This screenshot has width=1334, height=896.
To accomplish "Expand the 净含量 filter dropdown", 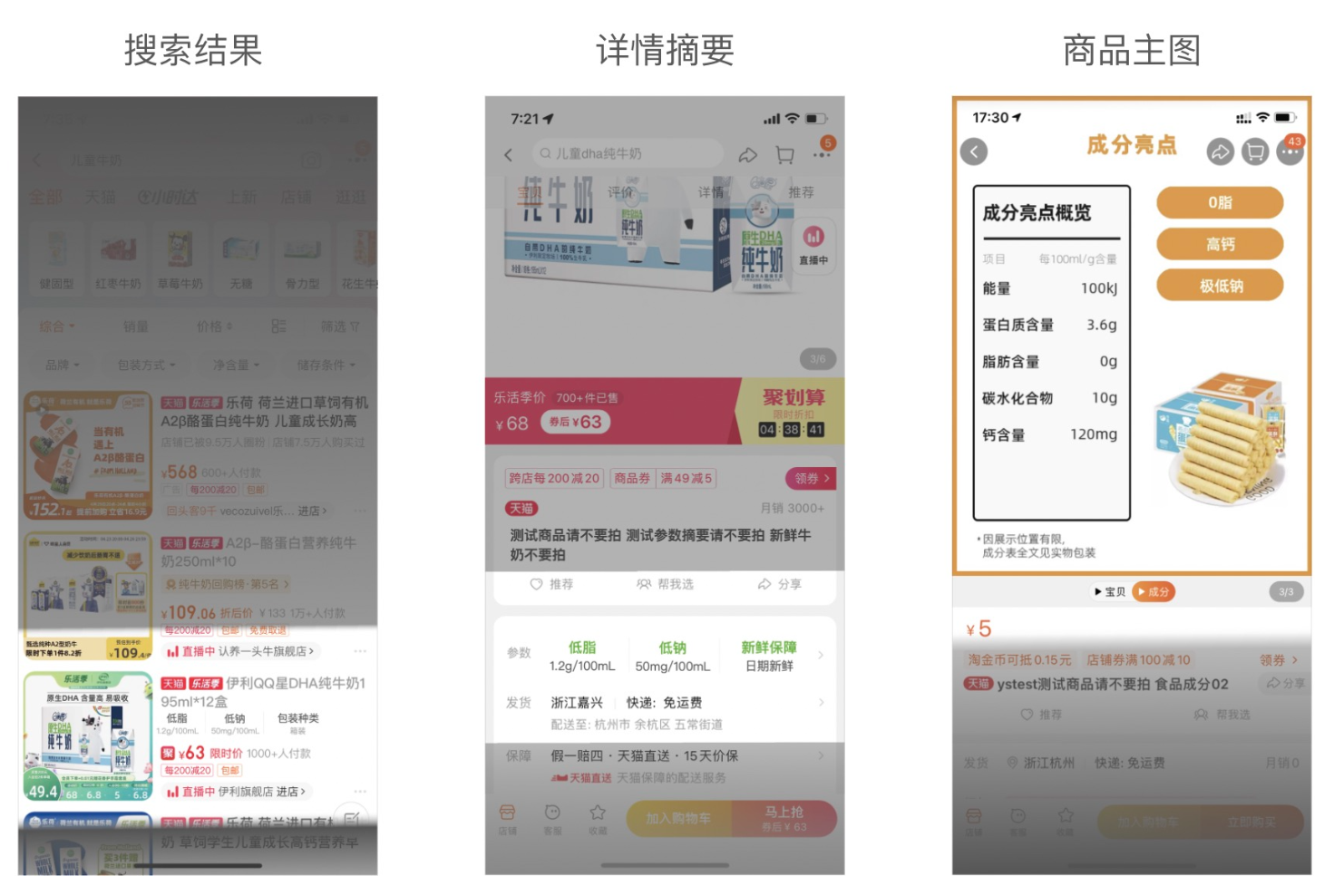I will pos(236,365).
